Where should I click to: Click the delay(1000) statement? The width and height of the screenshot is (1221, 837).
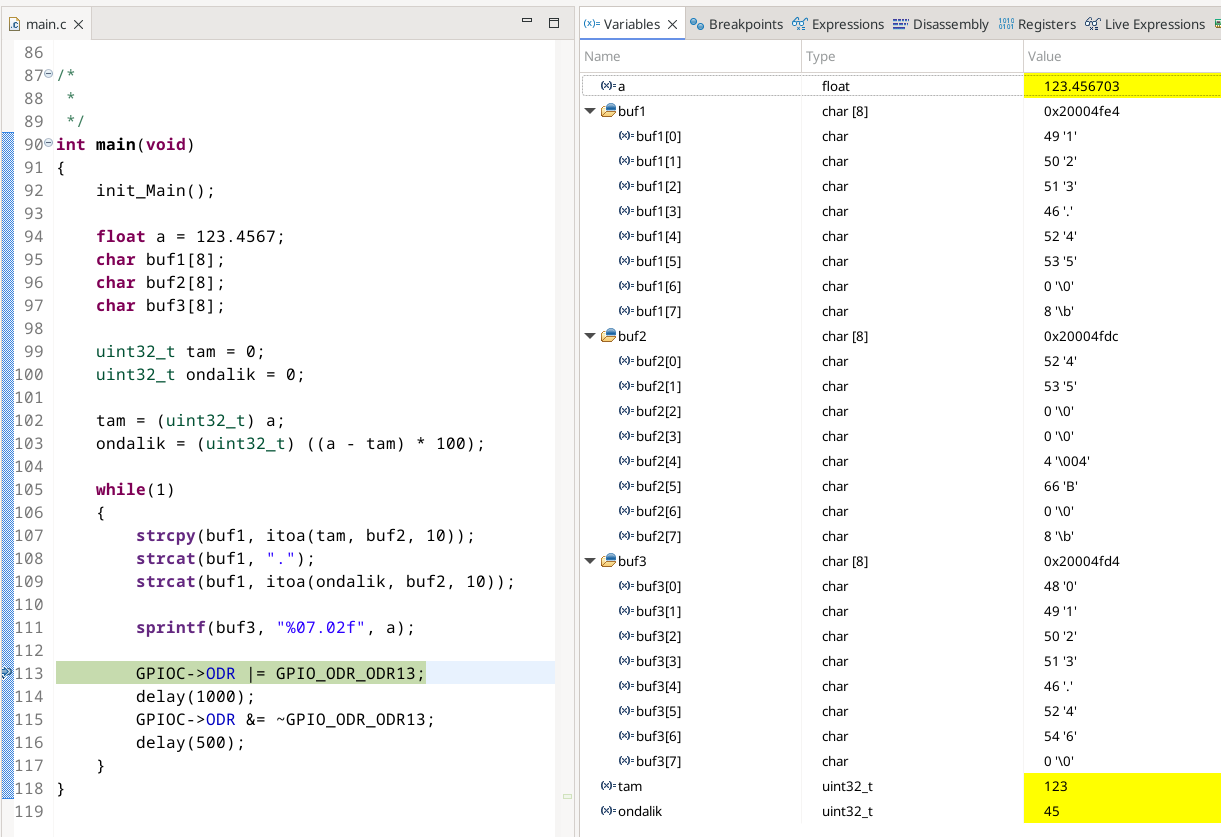pyautogui.click(x=196, y=696)
